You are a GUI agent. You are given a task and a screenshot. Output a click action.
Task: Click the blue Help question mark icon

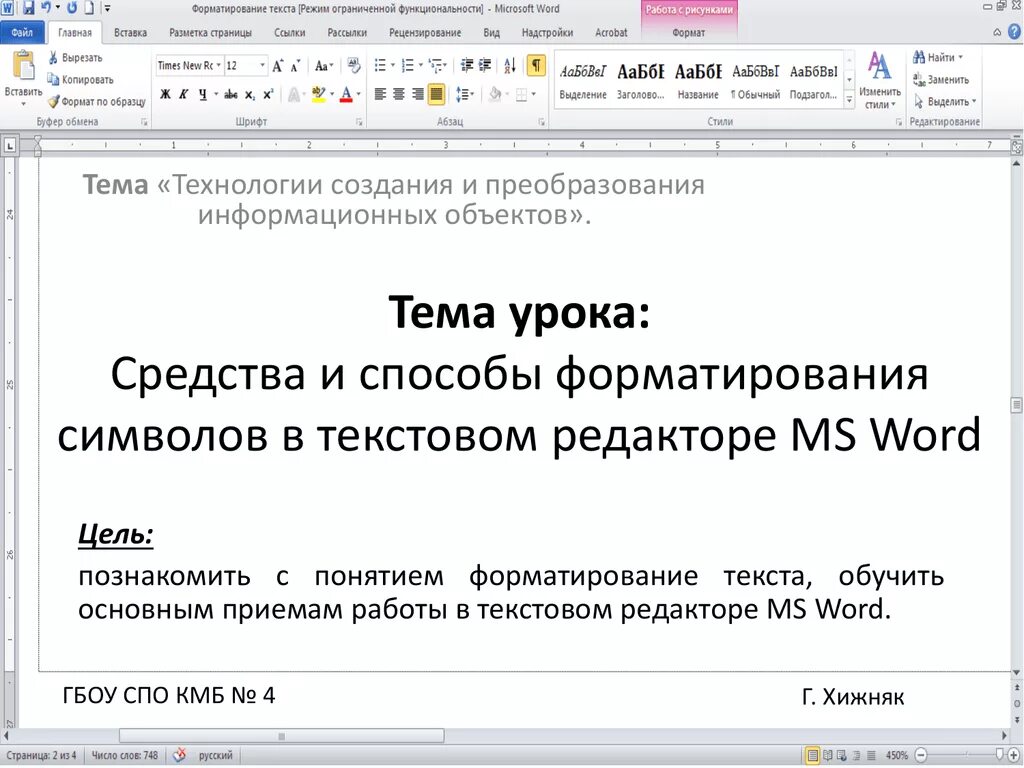(1015, 31)
